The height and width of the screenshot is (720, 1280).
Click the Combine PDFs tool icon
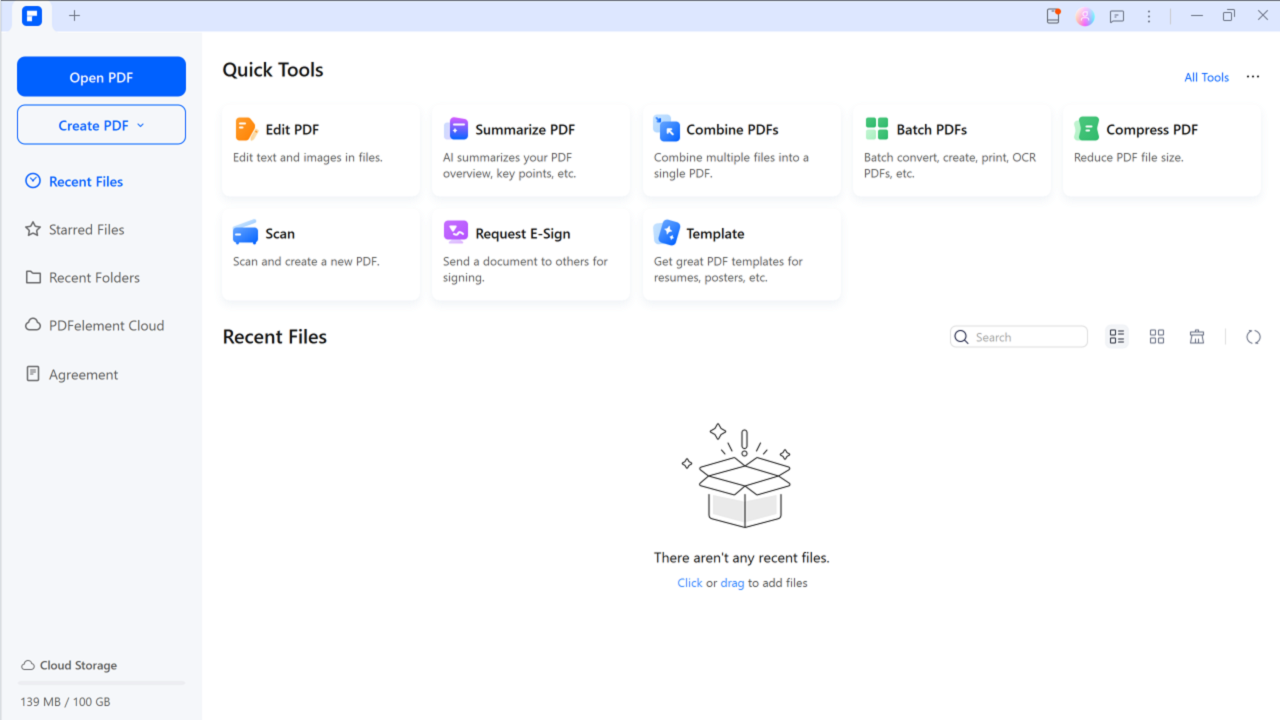pyautogui.click(x=666, y=127)
